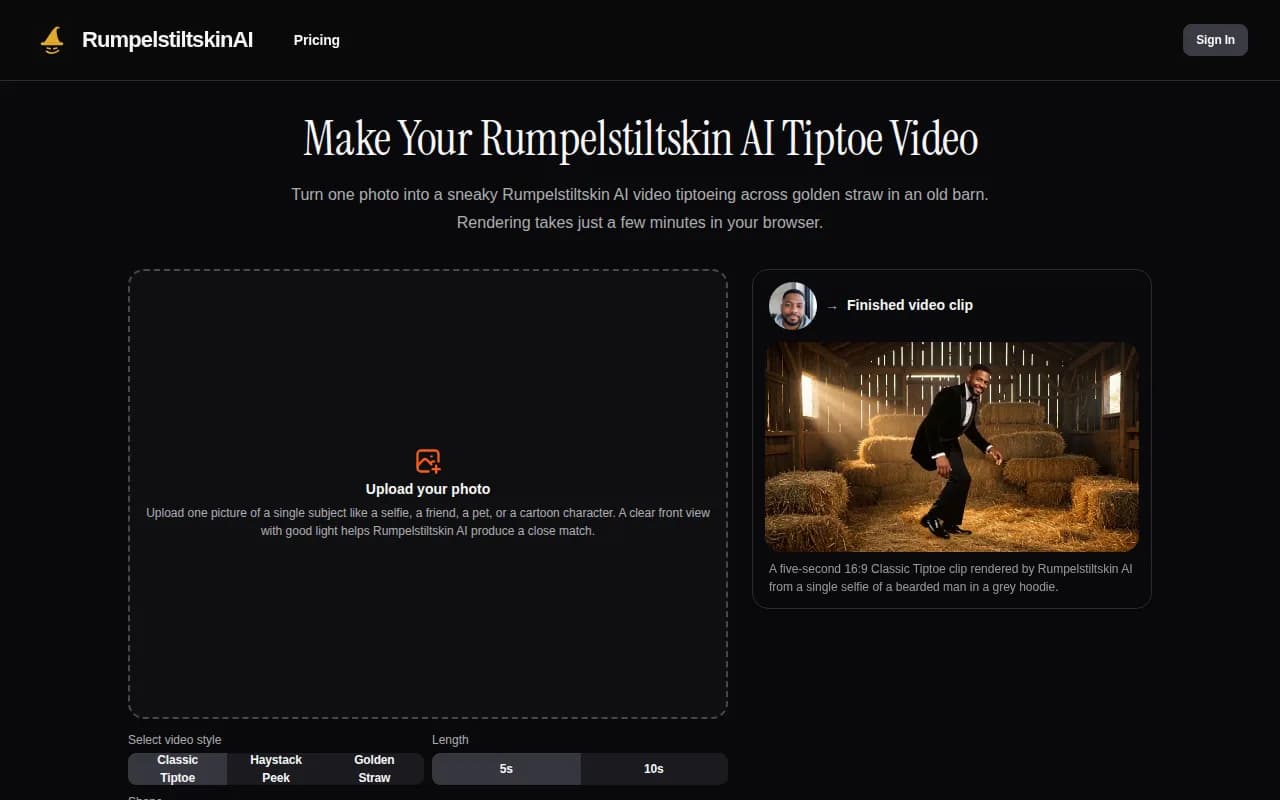
Task: Set video length to 10s
Action: coord(653,769)
